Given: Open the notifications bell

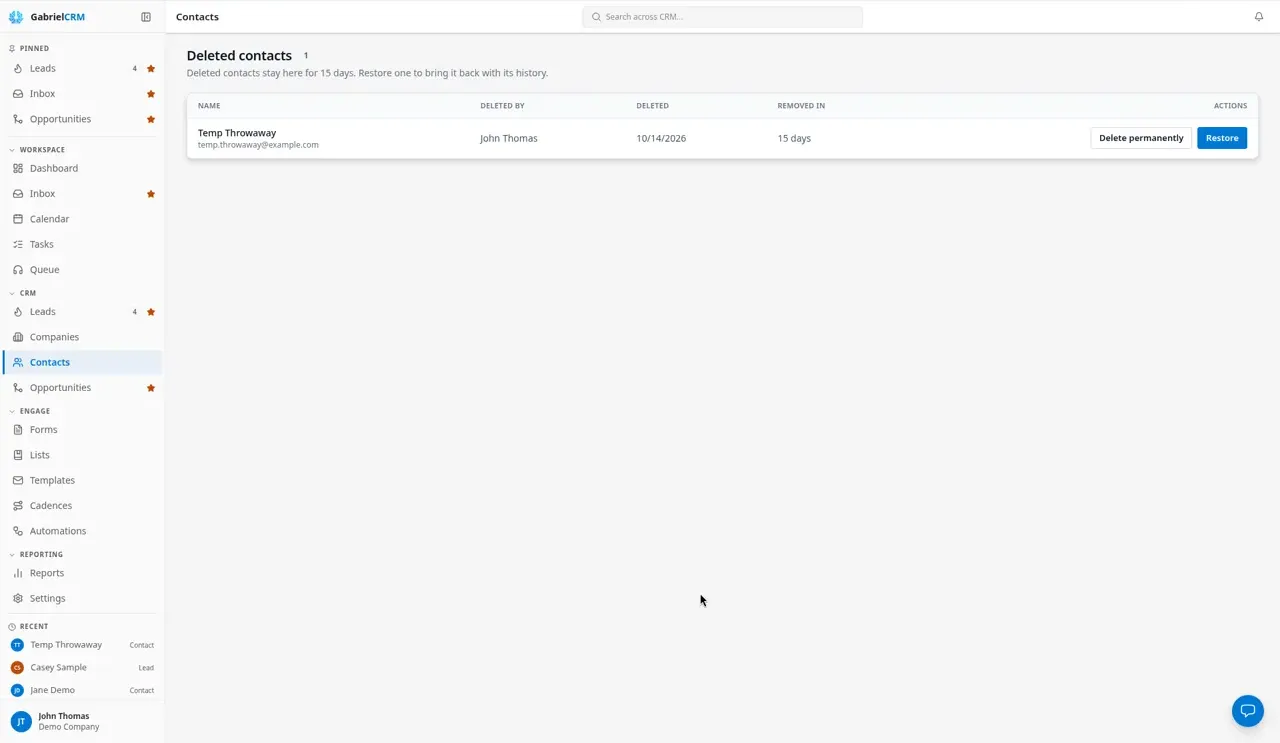Looking at the screenshot, I should pyautogui.click(x=1259, y=17).
